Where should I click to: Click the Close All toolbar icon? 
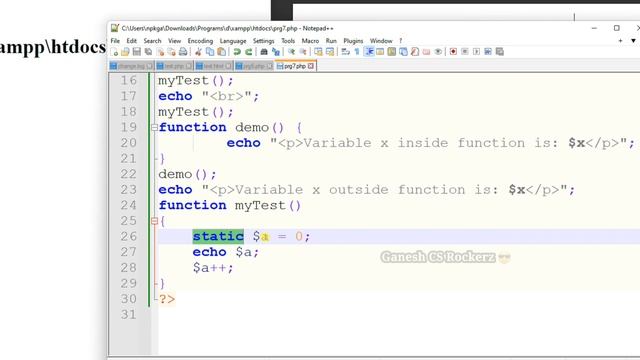coord(171,52)
